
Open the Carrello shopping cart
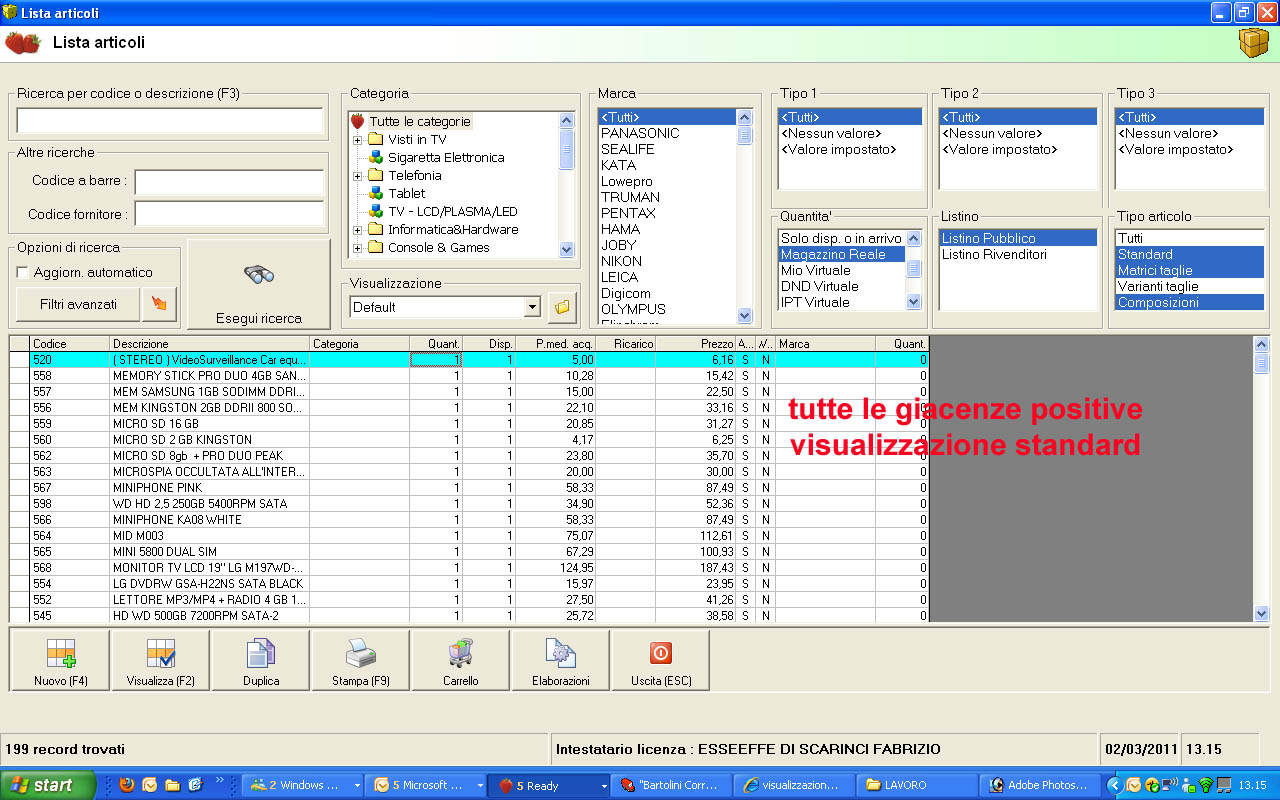tap(461, 661)
